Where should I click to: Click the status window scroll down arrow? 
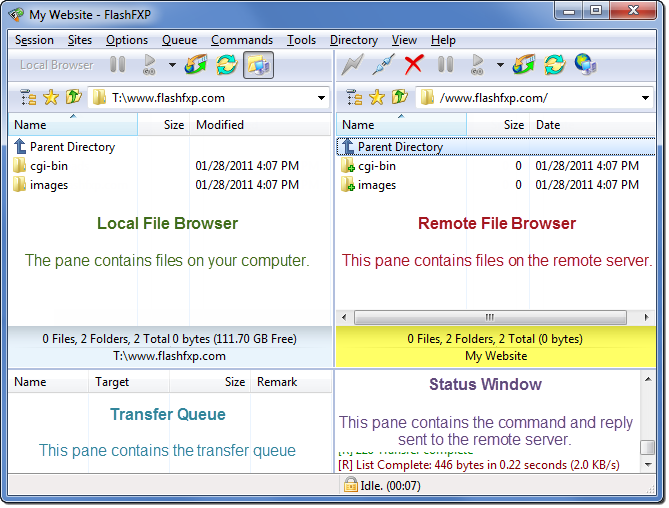(x=648, y=464)
